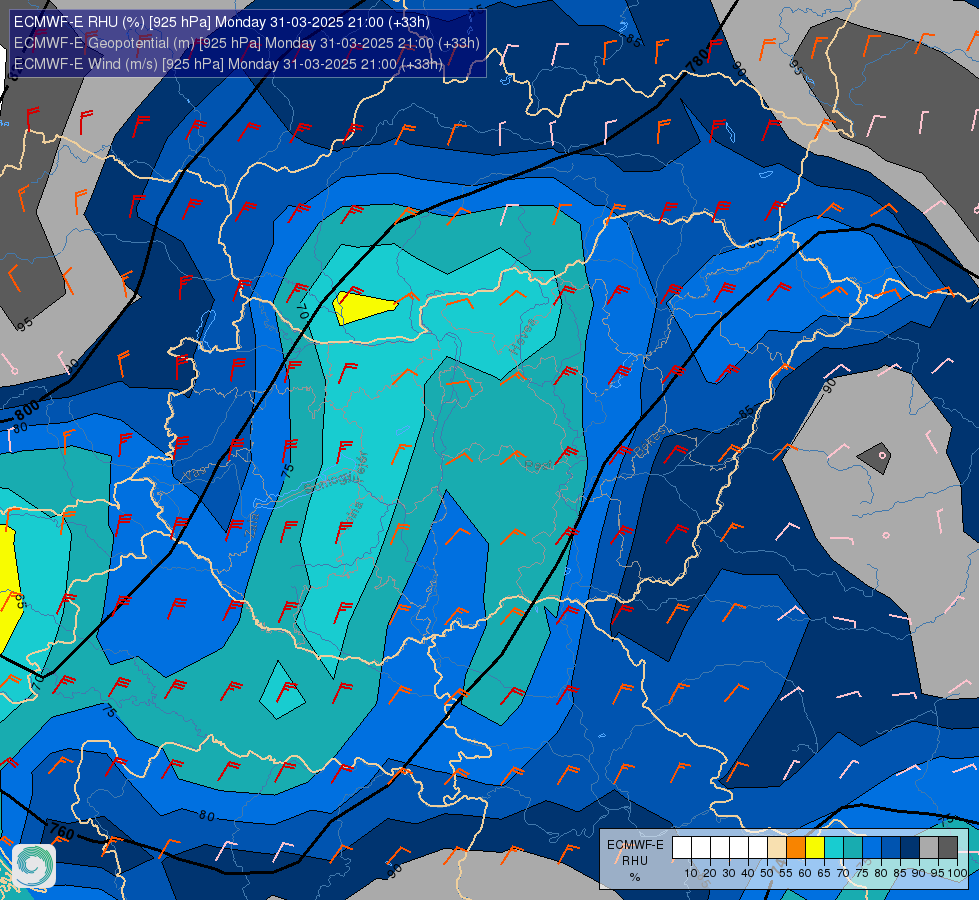
Task: Click the central yellow humidity patch with a wind barb
Action: click(x=363, y=308)
